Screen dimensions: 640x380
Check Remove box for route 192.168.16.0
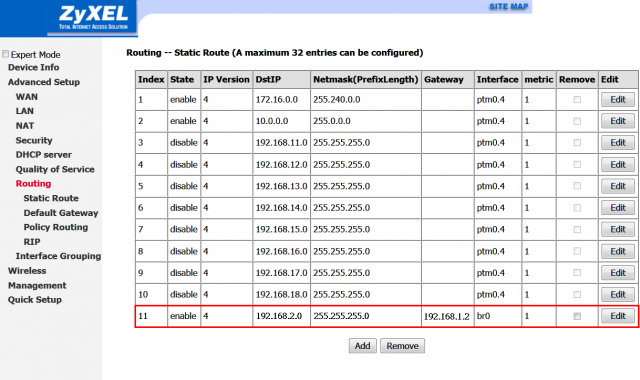point(577,251)
